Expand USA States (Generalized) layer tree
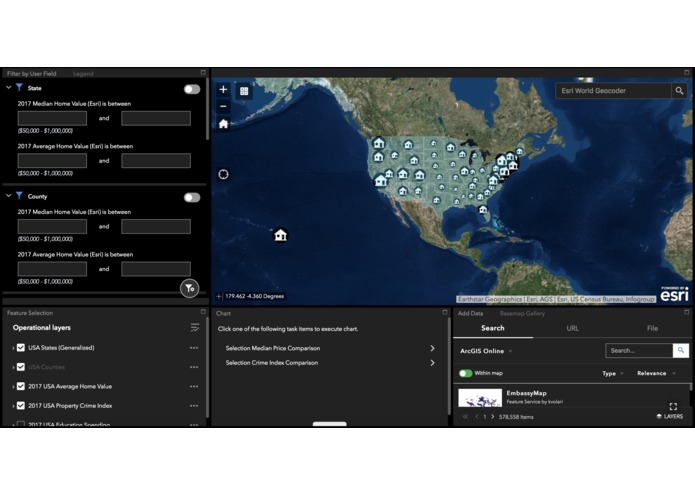 pos(13,348)
